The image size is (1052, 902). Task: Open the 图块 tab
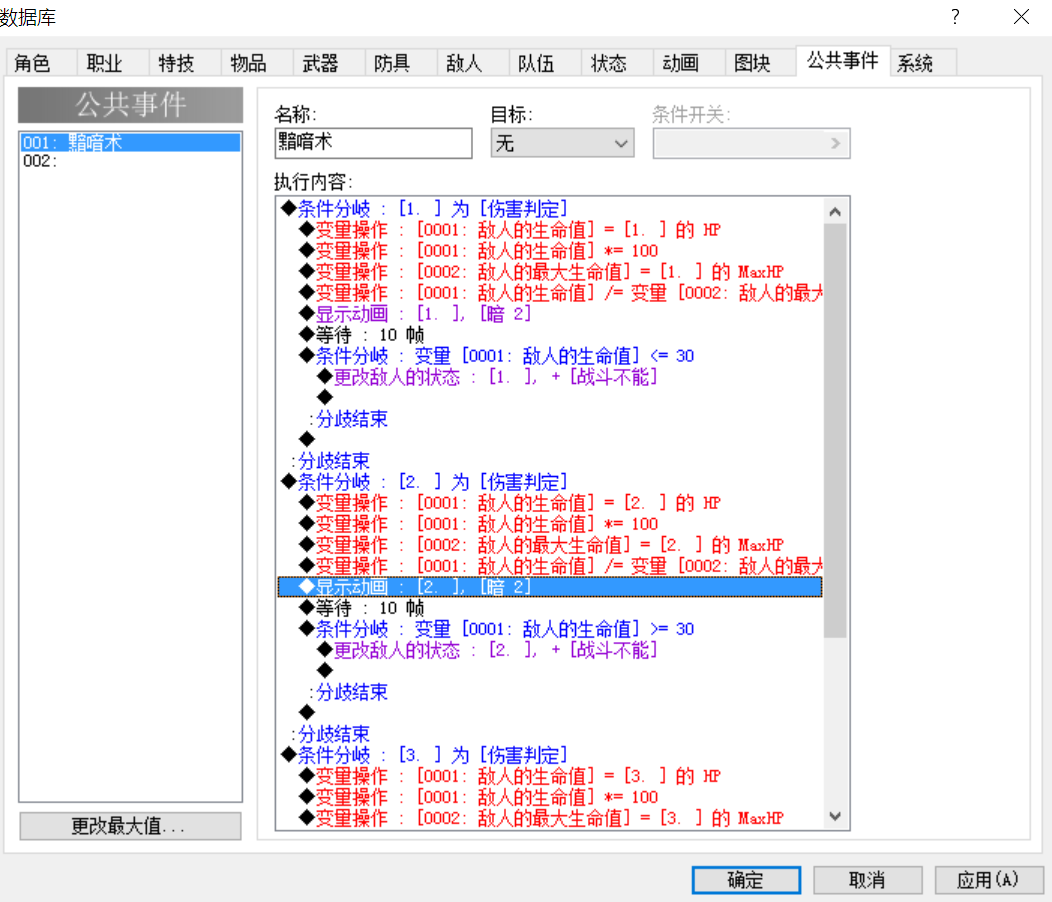click(760, 63)
